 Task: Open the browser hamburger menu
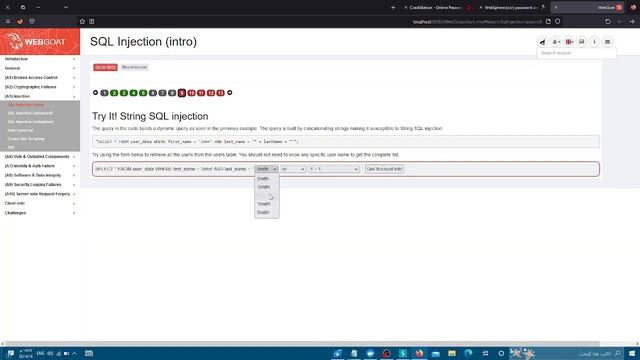coord(8,22)
